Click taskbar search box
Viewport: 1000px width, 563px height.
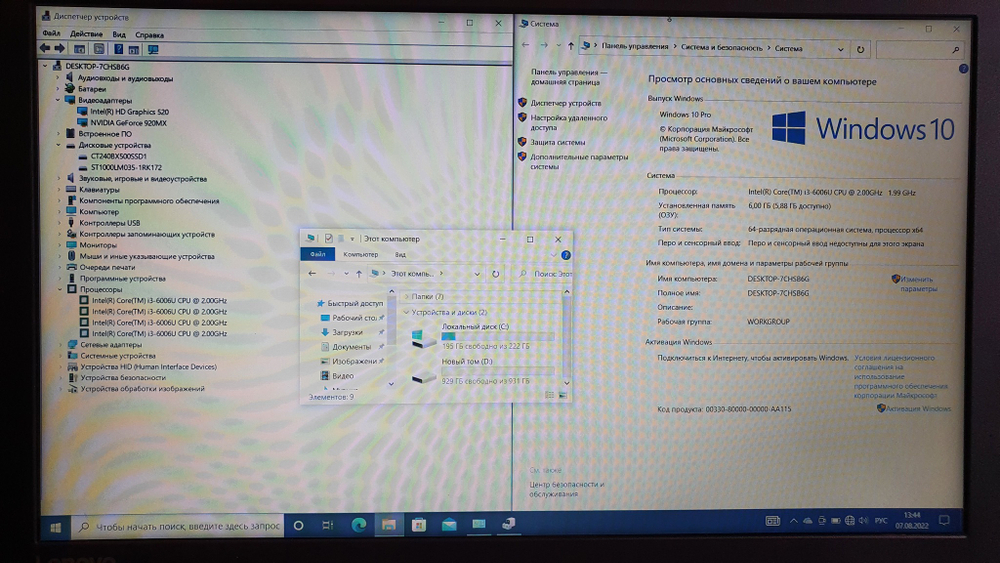(x=178, y=527)
